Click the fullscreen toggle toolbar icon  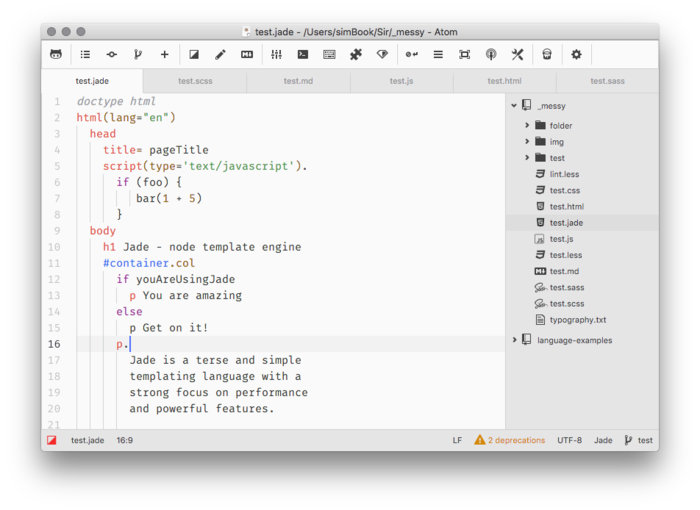click(x=464, y=54)
